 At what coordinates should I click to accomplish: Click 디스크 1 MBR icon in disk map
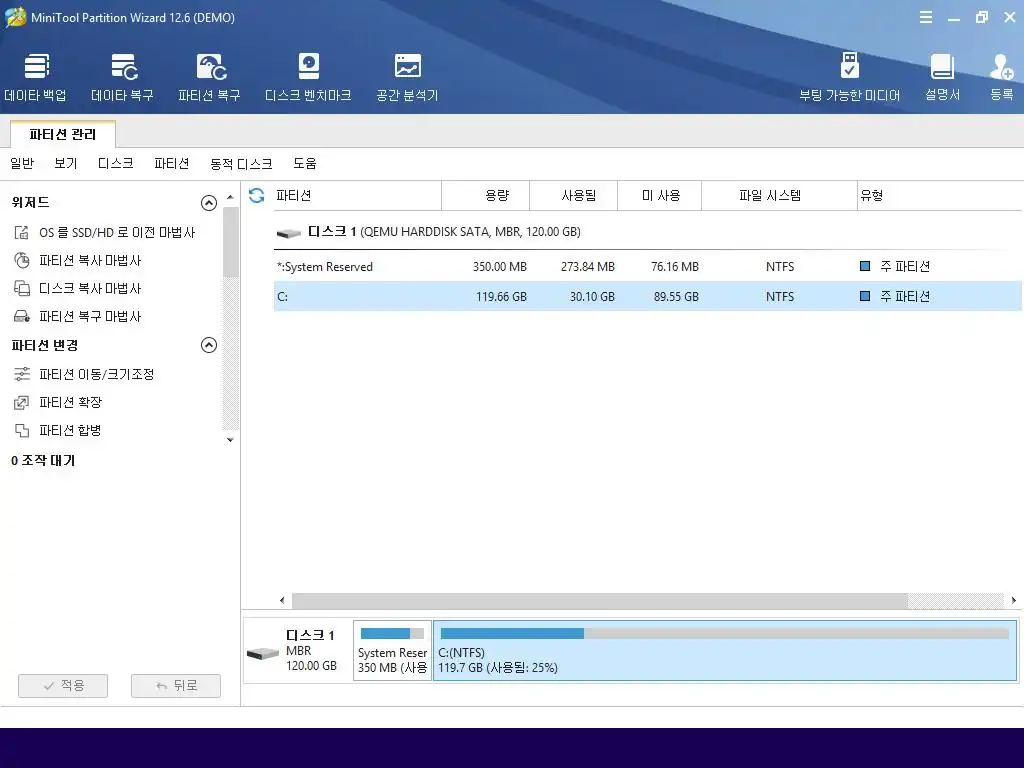pos(263,652)
